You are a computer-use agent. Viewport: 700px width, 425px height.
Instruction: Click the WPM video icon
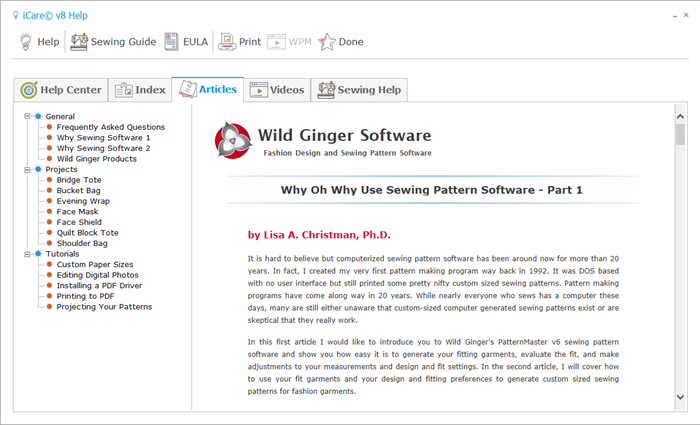pos(276,42)
